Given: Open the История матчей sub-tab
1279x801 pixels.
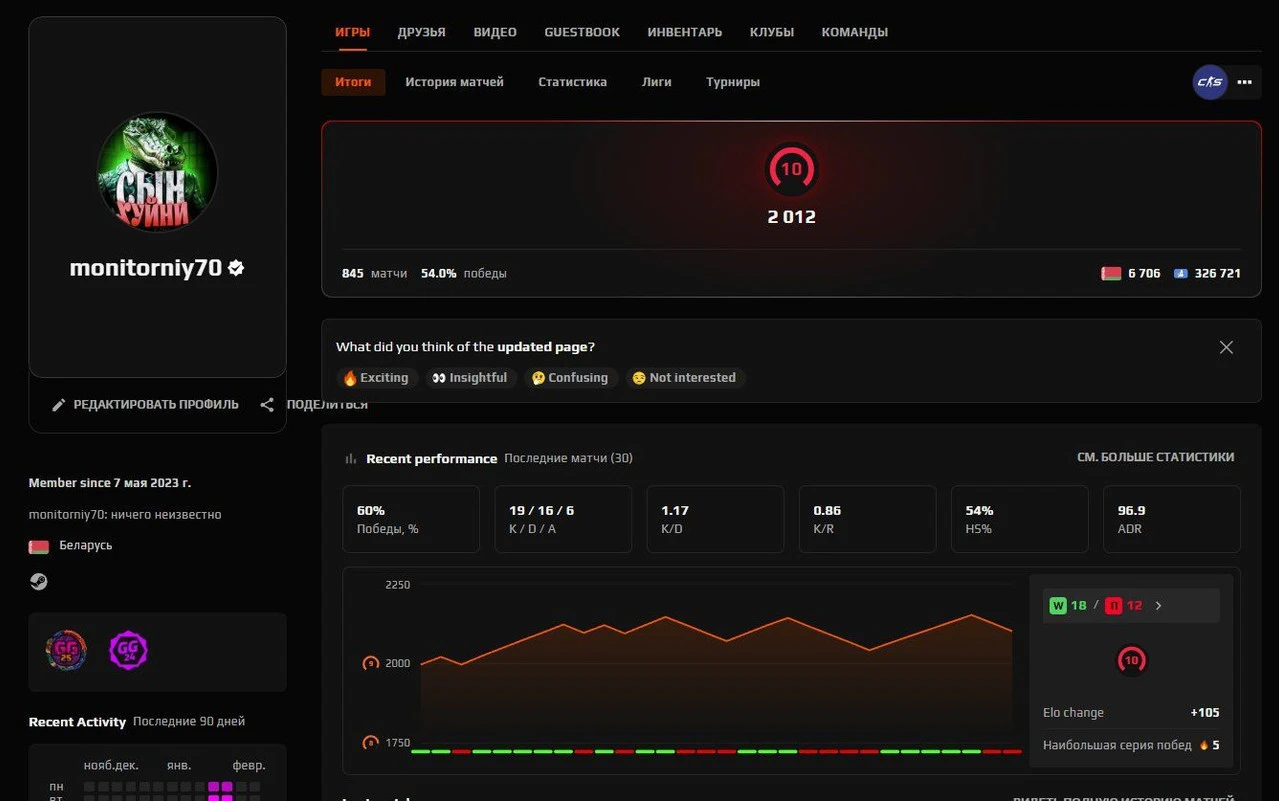Looking at the screenshot, I should 454,82.
